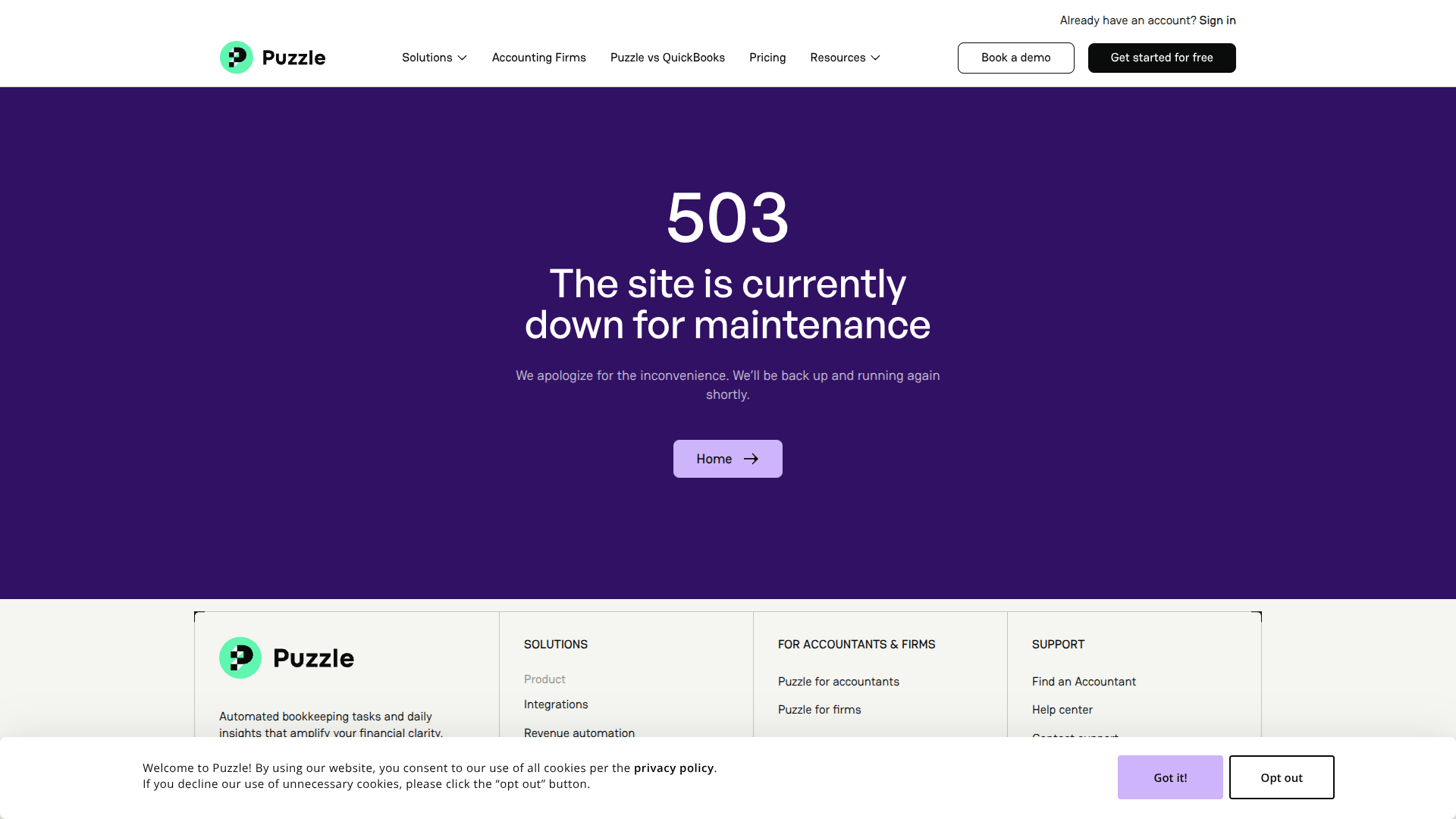Accept cookies with Got it! button
Image resolution: width=1456 pixels, height=819 pixels.
tap(1169, 777)
